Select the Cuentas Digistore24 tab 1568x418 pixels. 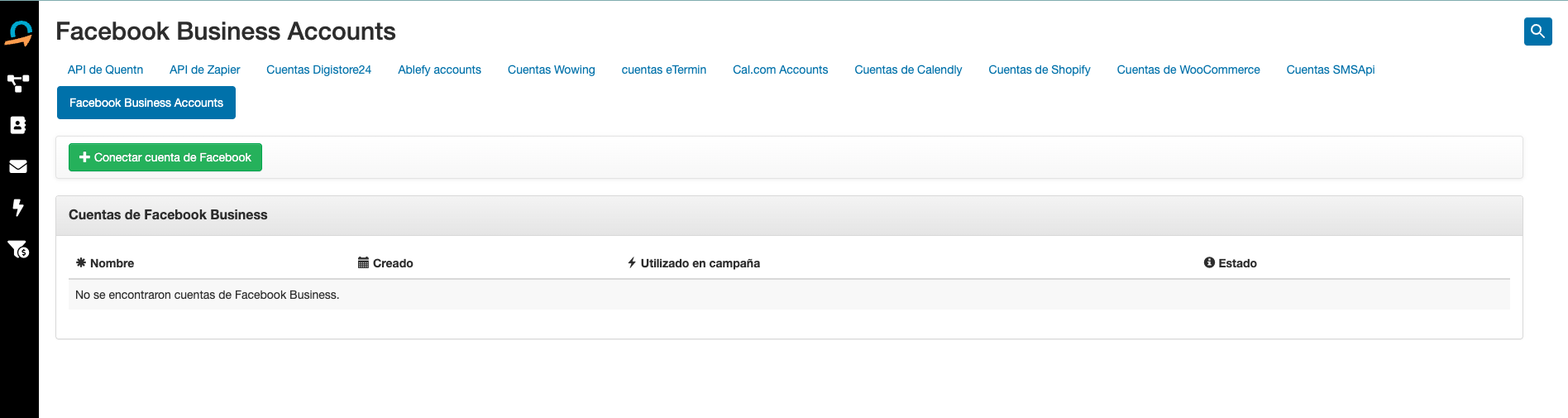(x=318, y=70)
